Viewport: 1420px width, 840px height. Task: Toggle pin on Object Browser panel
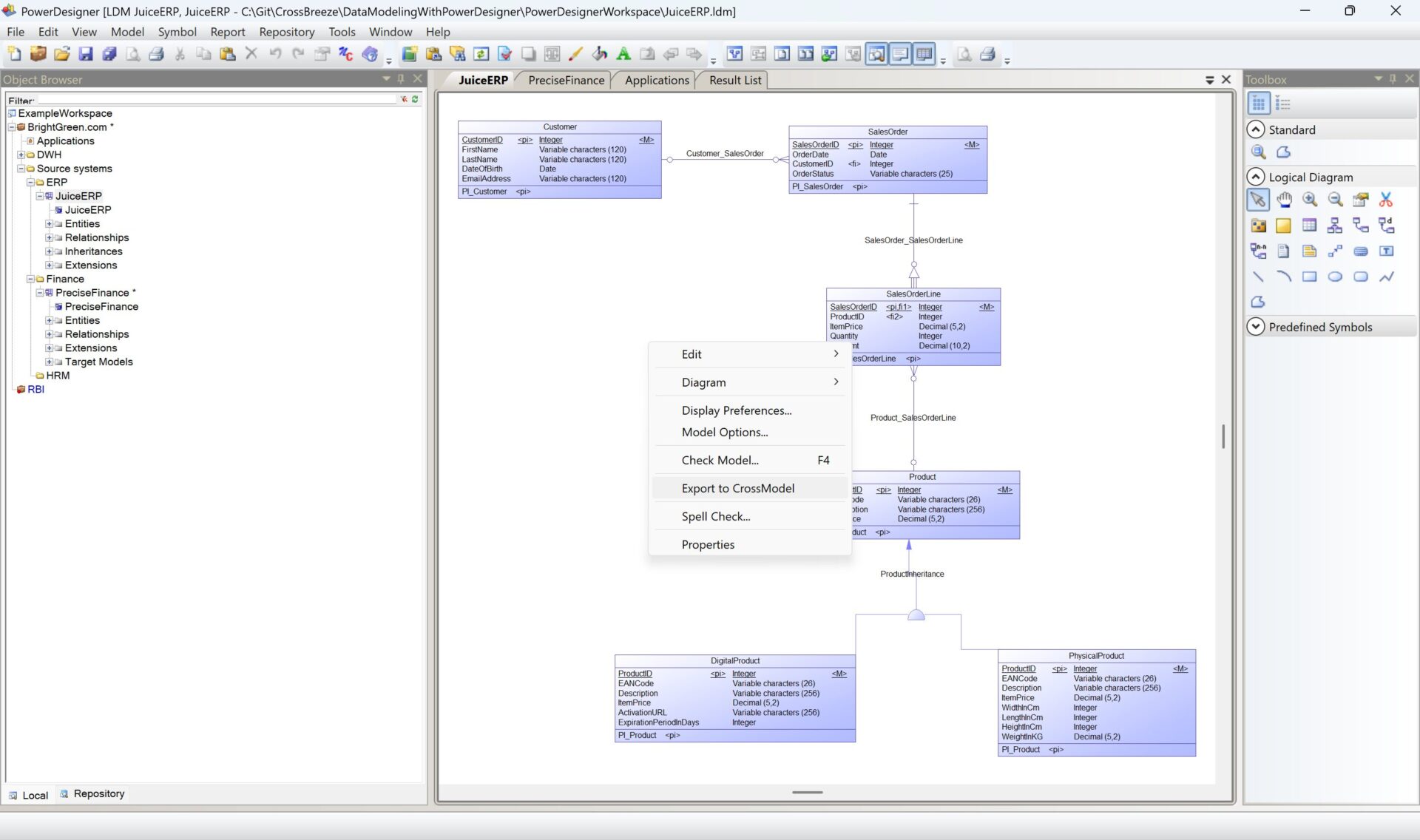click(x=401, y=79)
